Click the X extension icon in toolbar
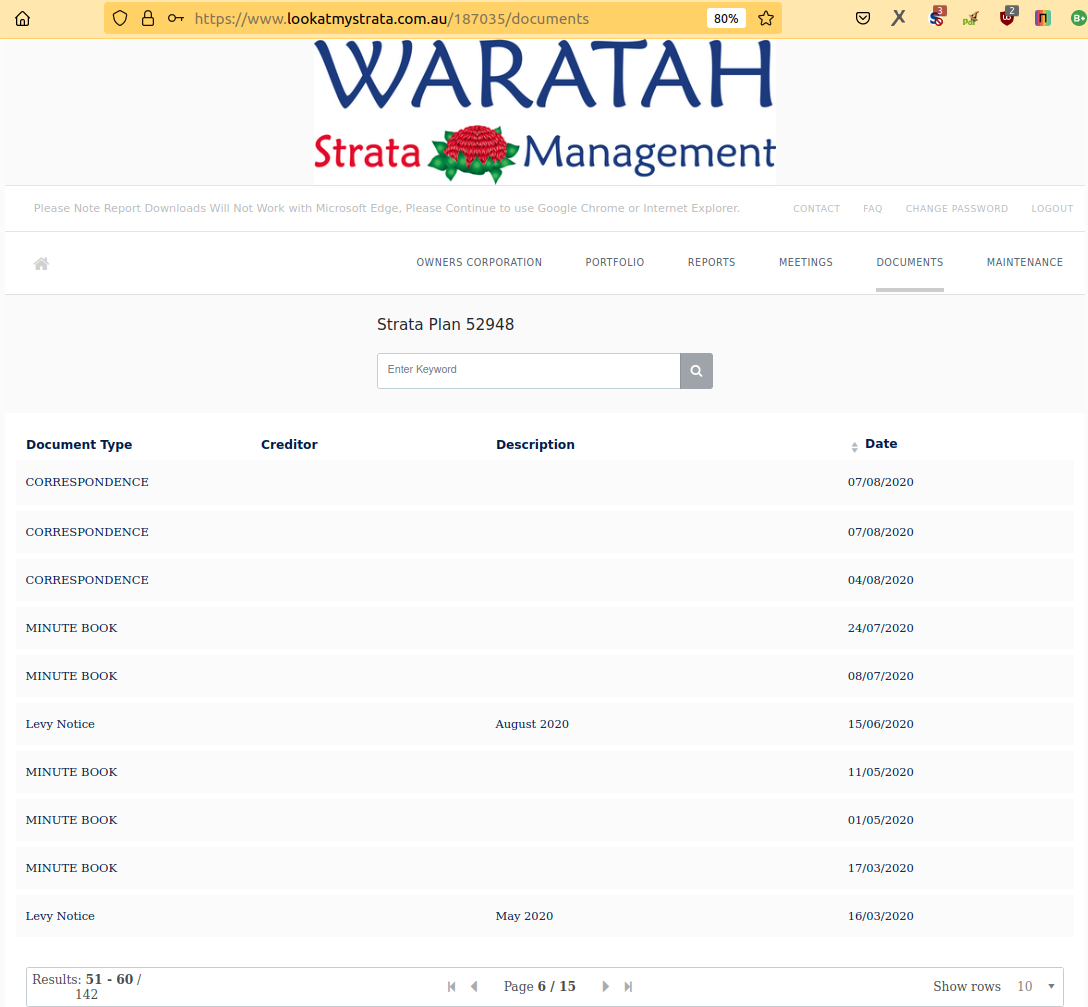The height and width of the screenshot is (1007, 1088). 899,18
